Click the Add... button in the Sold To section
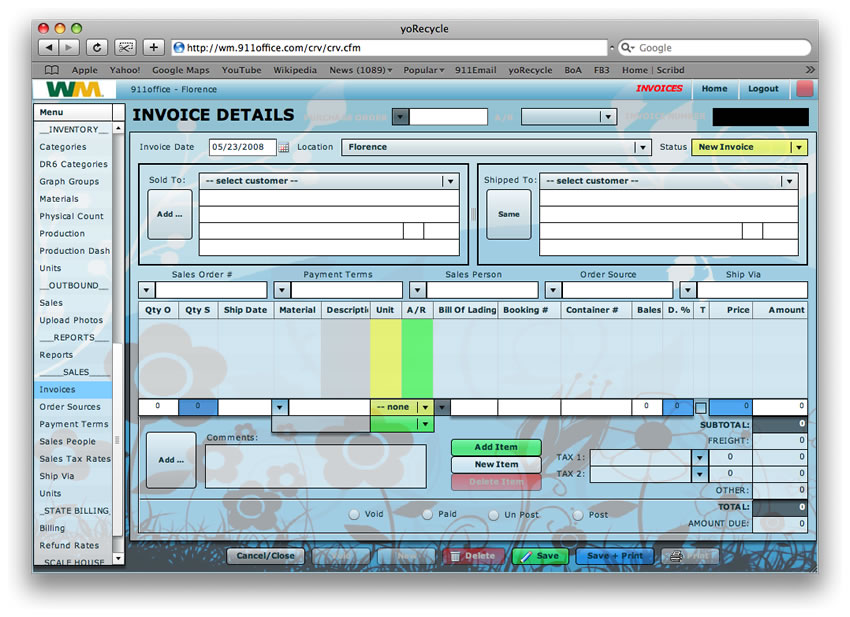This screenshot has width=850, height=617. [x=169, y=214]
